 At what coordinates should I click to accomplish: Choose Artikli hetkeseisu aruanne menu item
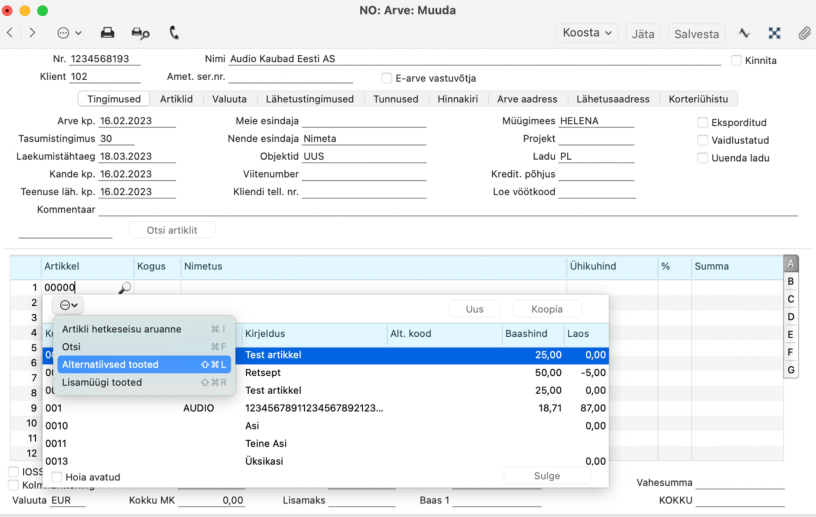pyautogui.click(x=144, y=329)
